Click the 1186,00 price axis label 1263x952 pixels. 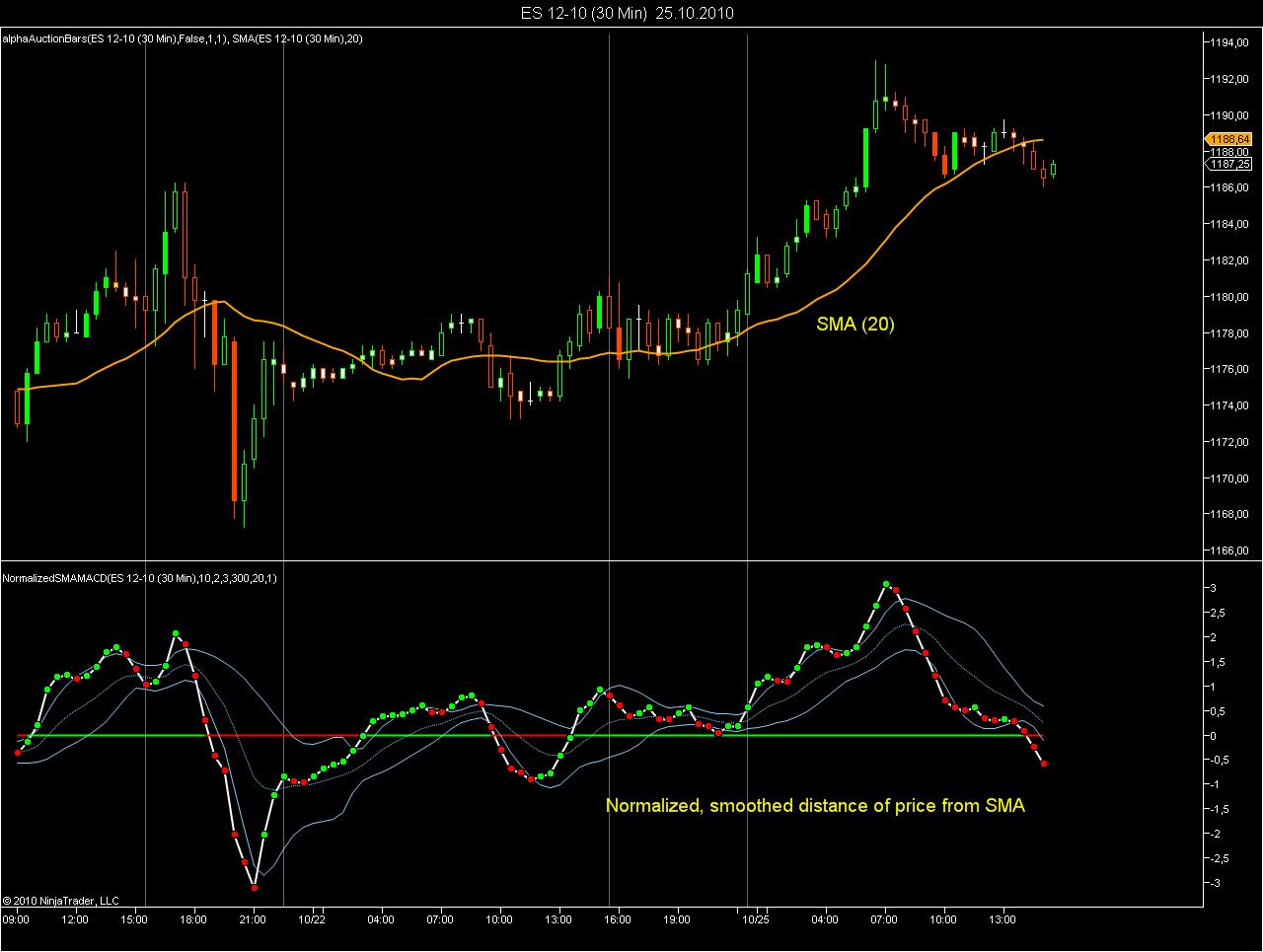(1230, 187)
